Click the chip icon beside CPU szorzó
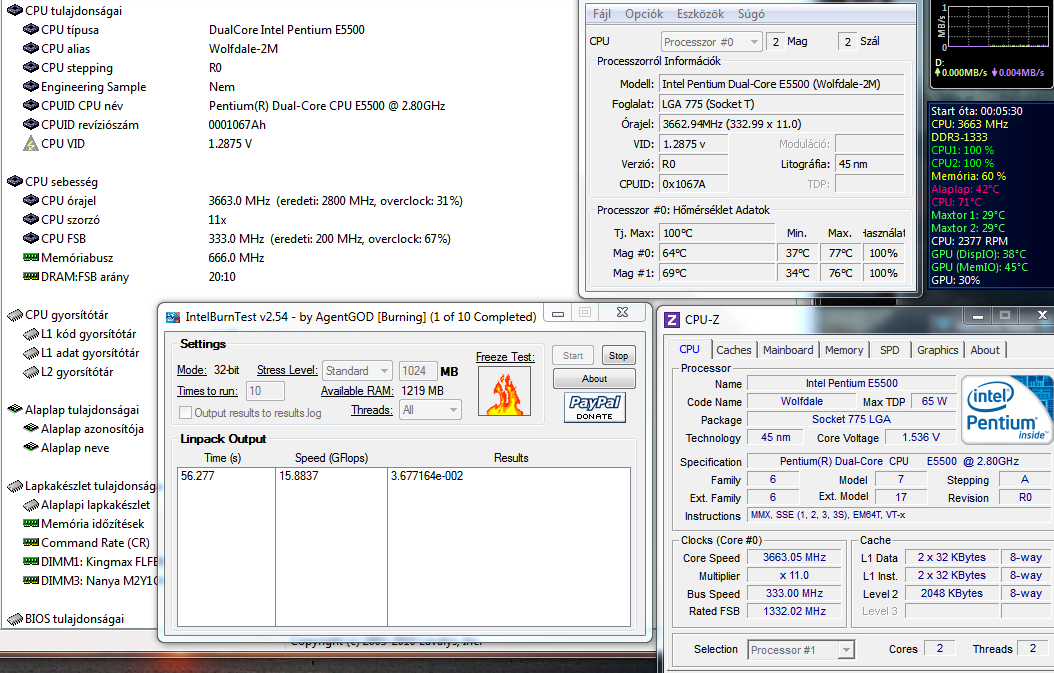 pos(31,219)
